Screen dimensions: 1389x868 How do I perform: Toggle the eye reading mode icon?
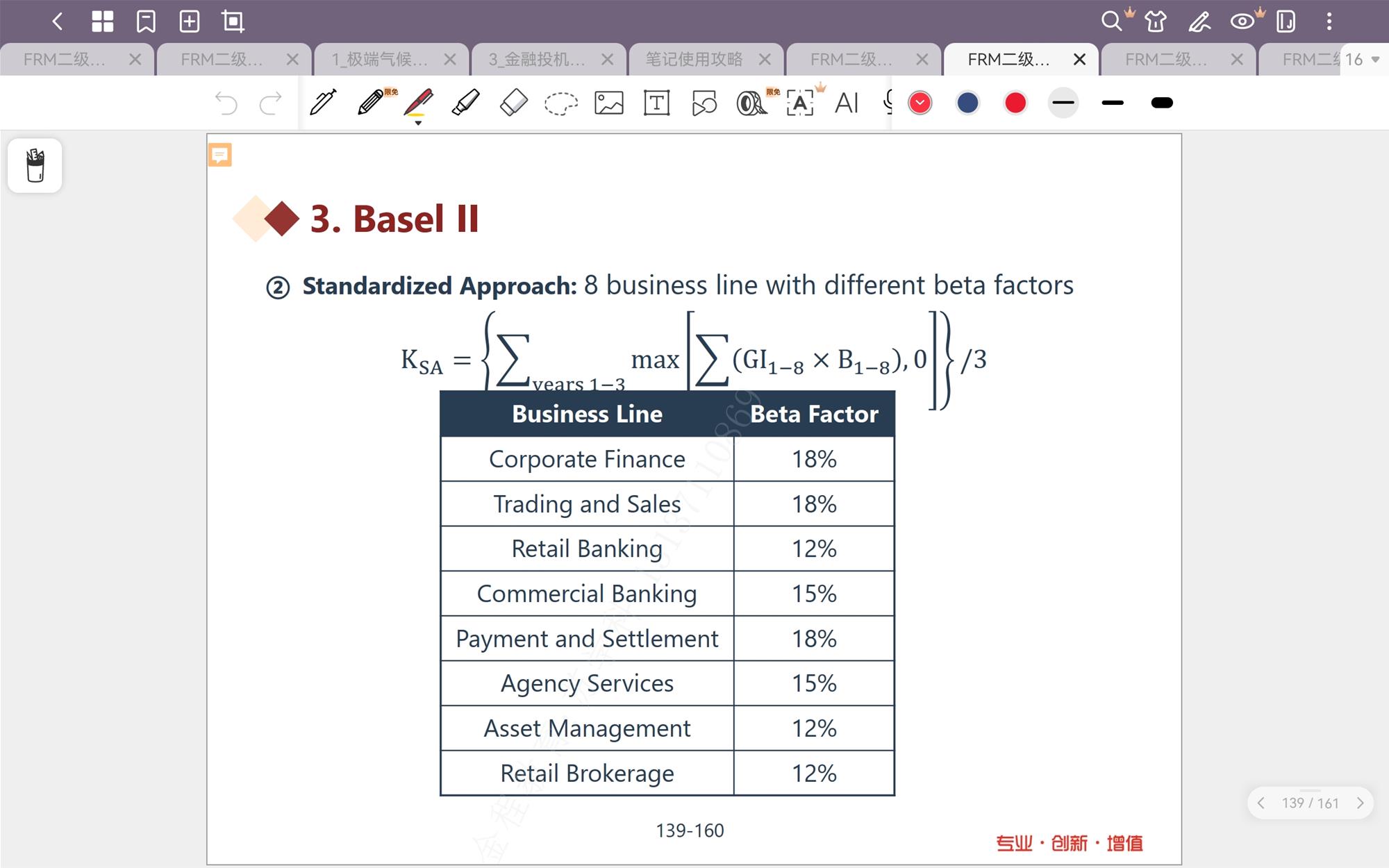pos(1242,22)
